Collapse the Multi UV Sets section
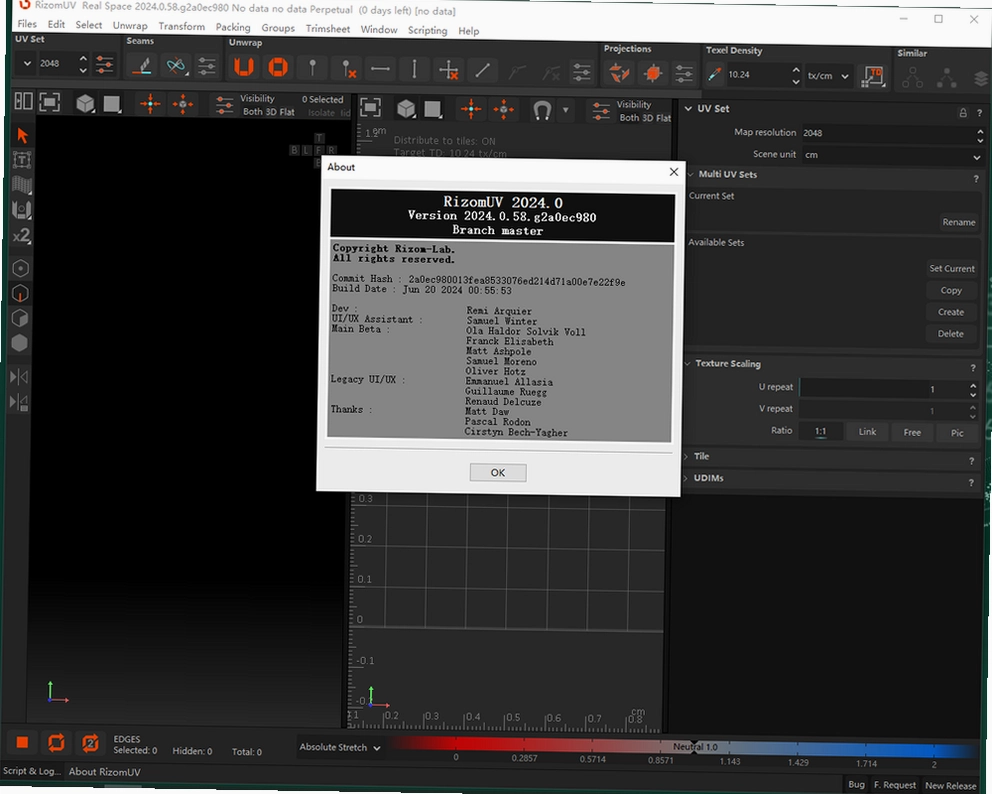This screenshot has height=794, width=992. (x=691, y=174)
